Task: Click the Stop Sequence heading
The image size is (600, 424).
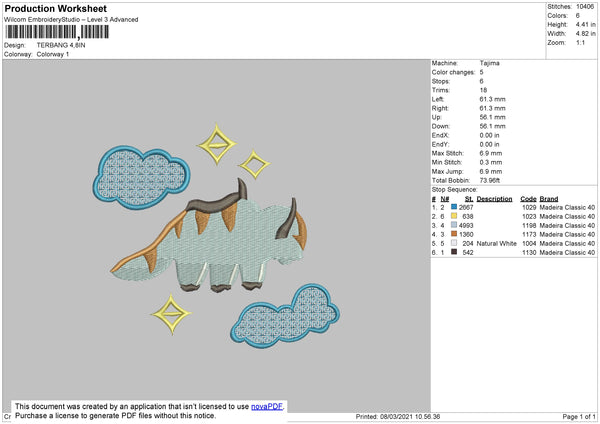Action: click(x=455, y=190)
